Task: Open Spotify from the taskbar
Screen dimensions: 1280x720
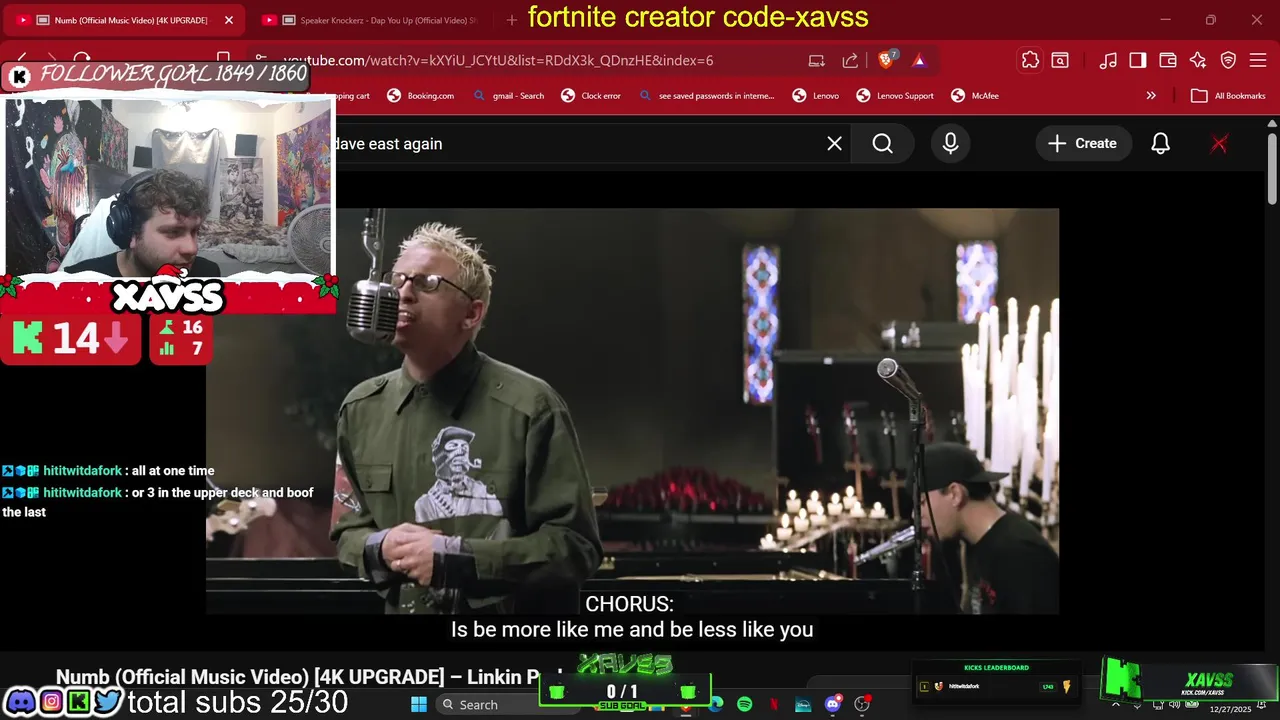Action: point(744,704)
